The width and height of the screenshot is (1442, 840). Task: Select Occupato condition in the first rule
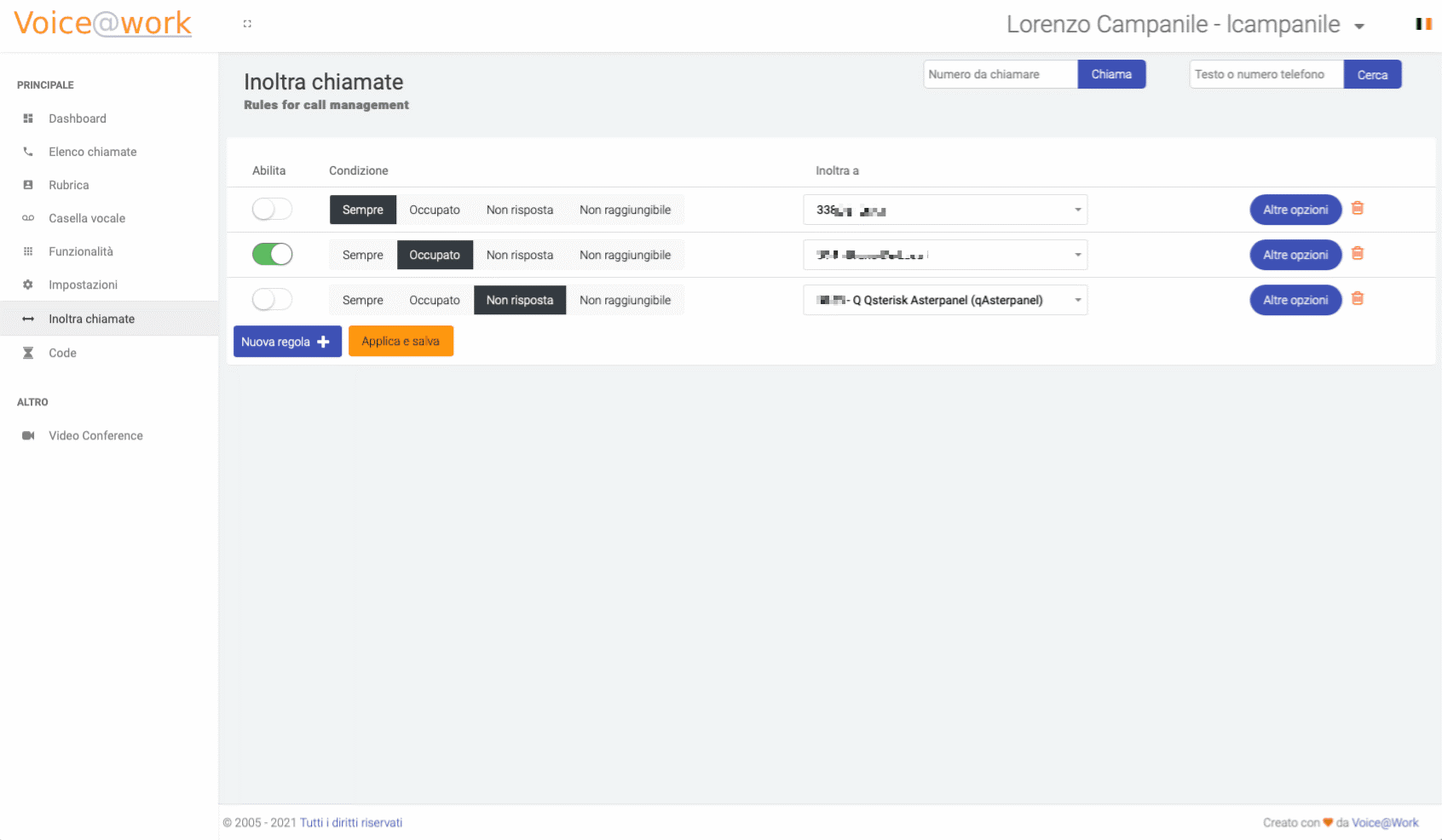(435, 210)
